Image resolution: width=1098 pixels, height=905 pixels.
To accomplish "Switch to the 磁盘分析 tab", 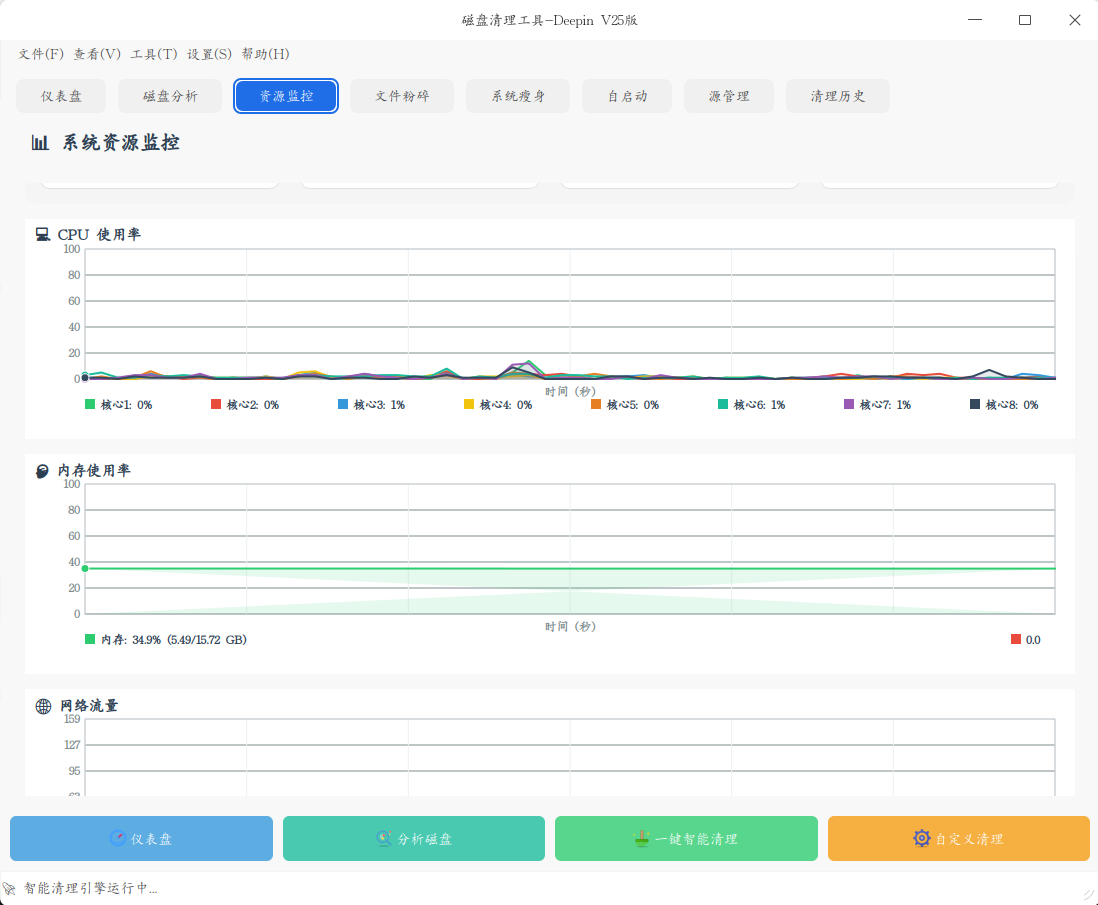I will [x=170, y=96].
